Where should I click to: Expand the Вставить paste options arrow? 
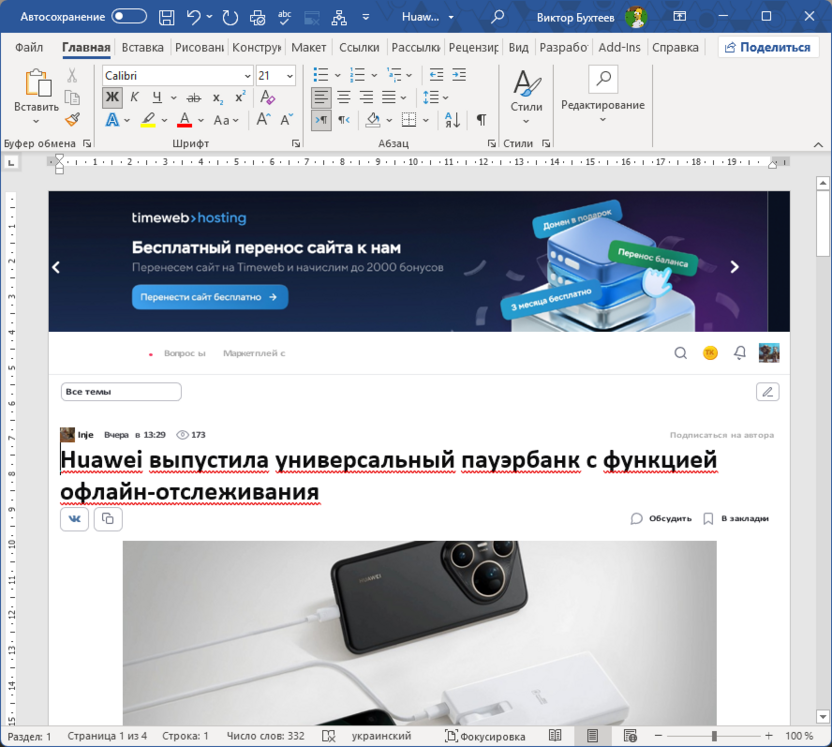coord(36,121)
